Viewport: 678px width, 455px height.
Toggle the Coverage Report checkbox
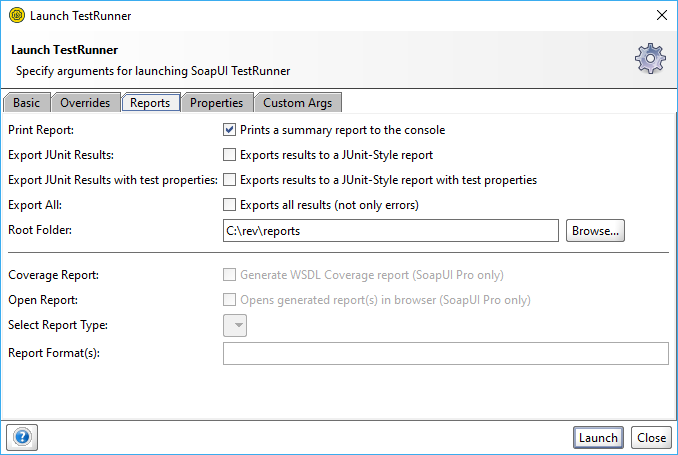tap(229, 275)
